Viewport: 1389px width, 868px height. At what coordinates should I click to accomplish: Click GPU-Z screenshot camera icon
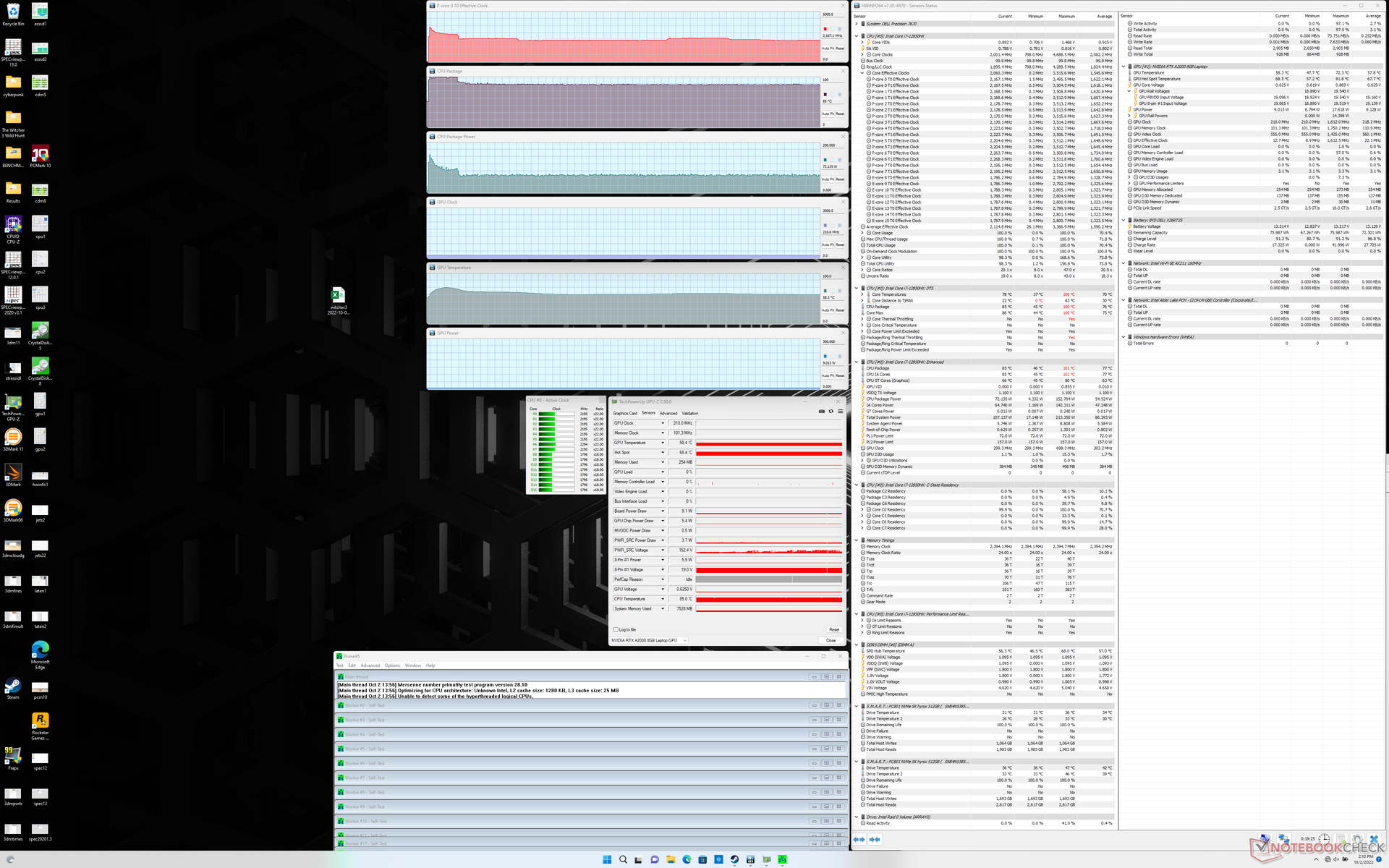(821, 412)
